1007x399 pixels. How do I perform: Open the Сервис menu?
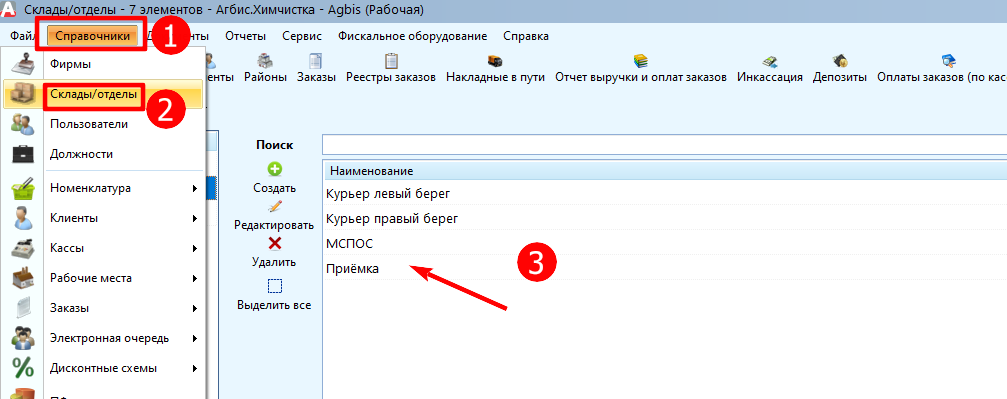(x=302, y=36)
